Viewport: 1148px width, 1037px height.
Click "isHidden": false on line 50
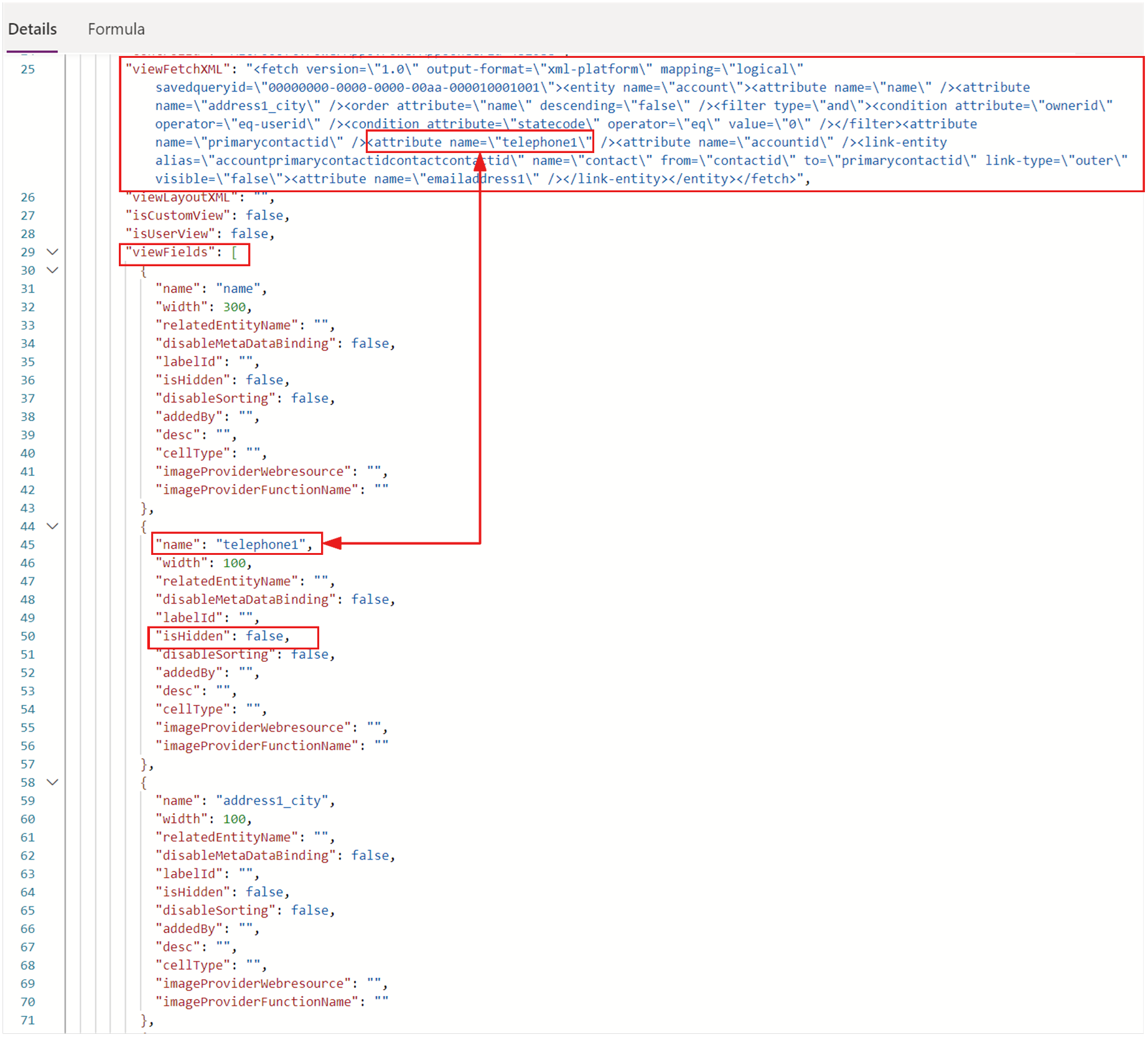223,636
